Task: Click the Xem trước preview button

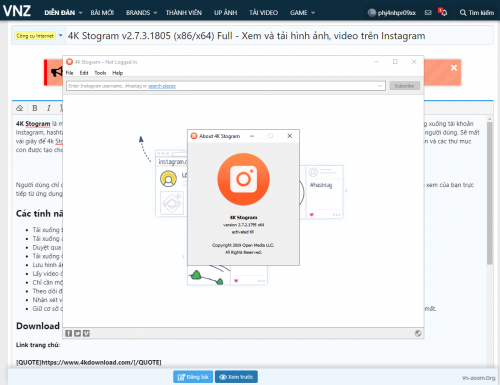Action: [236, 377]
